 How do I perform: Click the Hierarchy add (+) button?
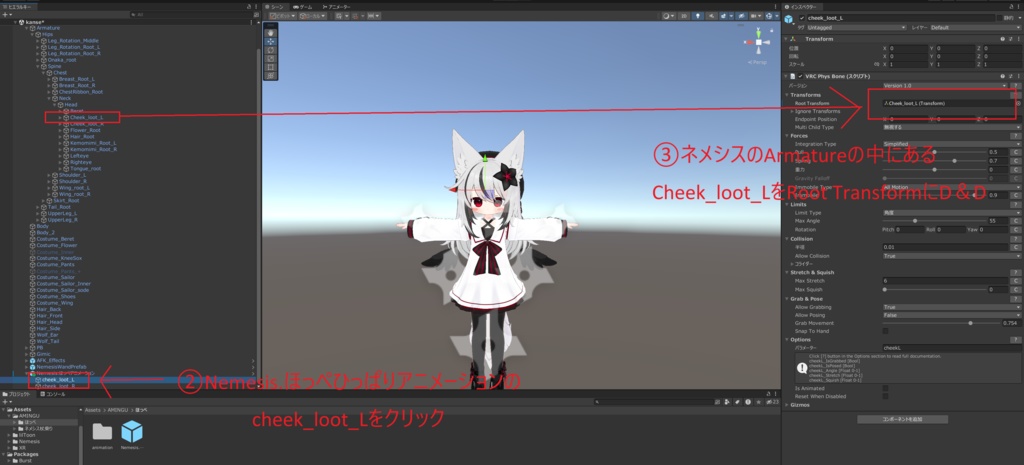[5, 14]
